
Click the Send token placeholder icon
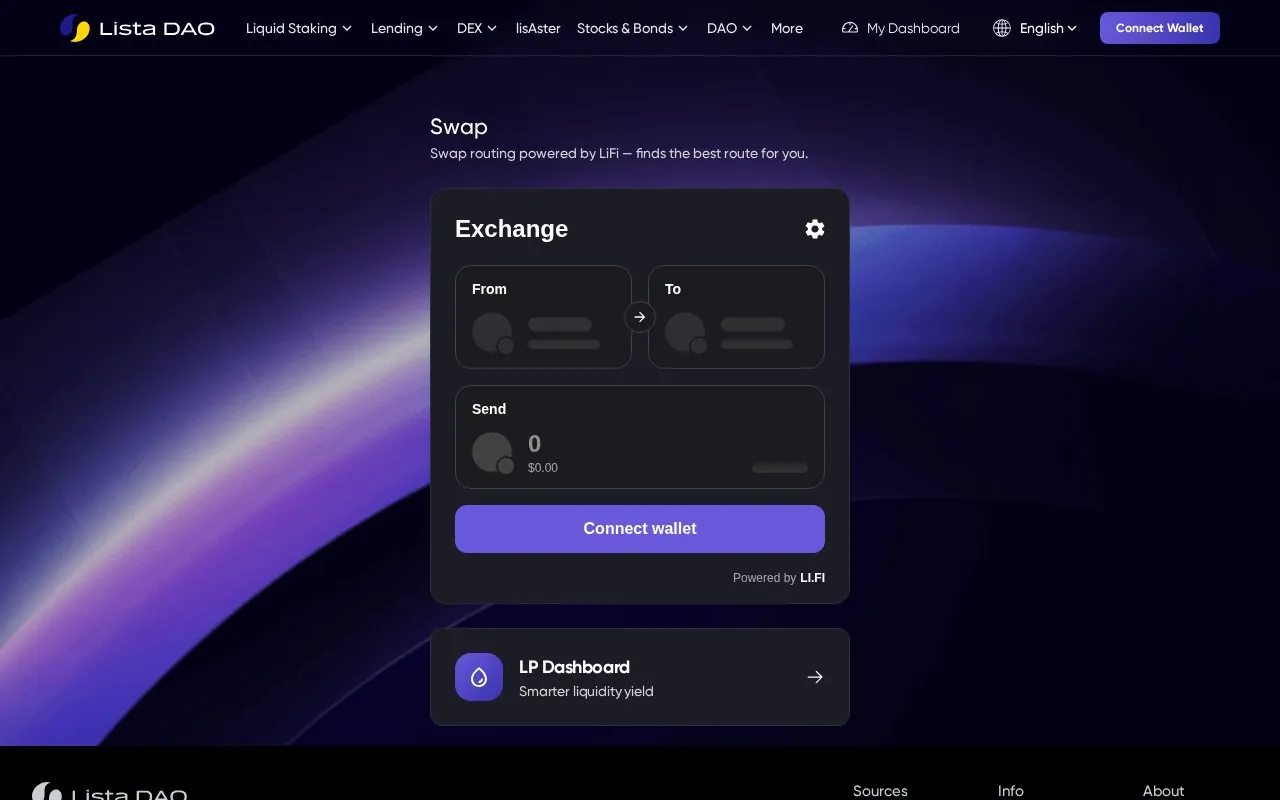(x=492, y=453)
